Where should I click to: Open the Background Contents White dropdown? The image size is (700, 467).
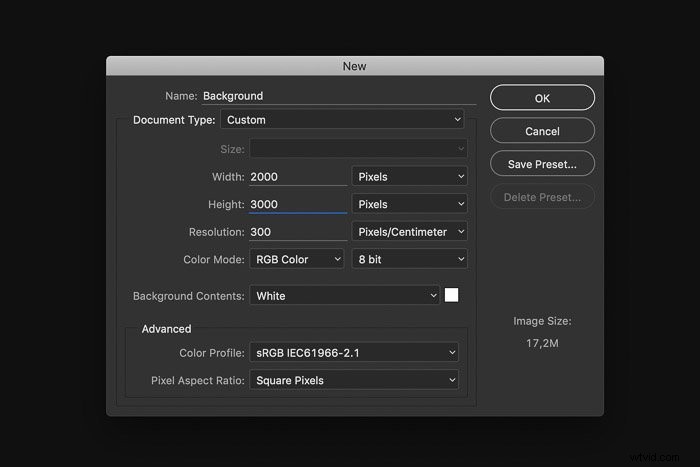344,296
